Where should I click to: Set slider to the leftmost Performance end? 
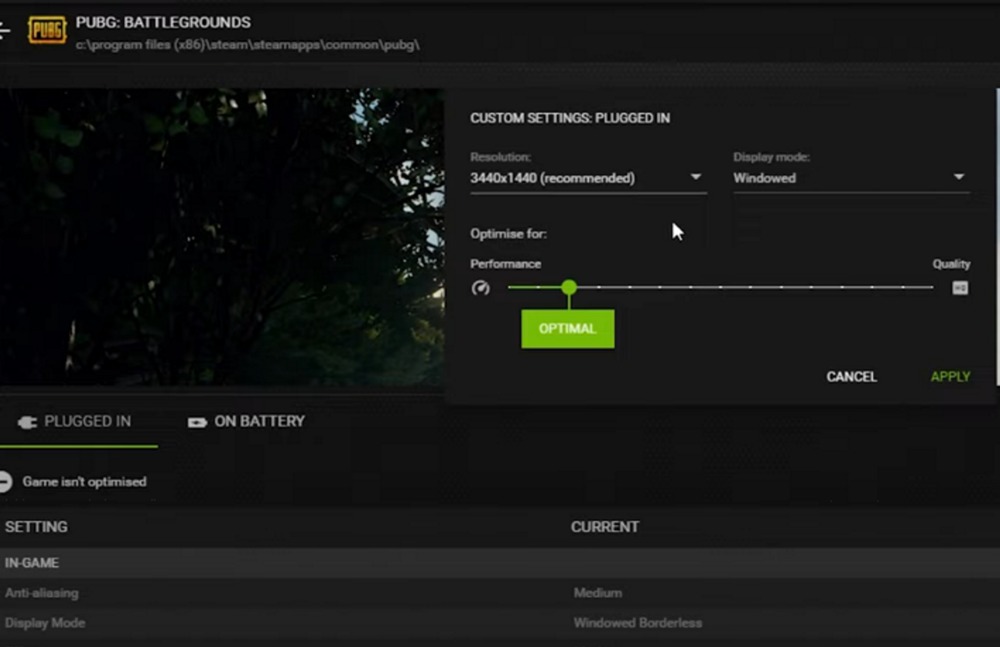click(510, 287)
